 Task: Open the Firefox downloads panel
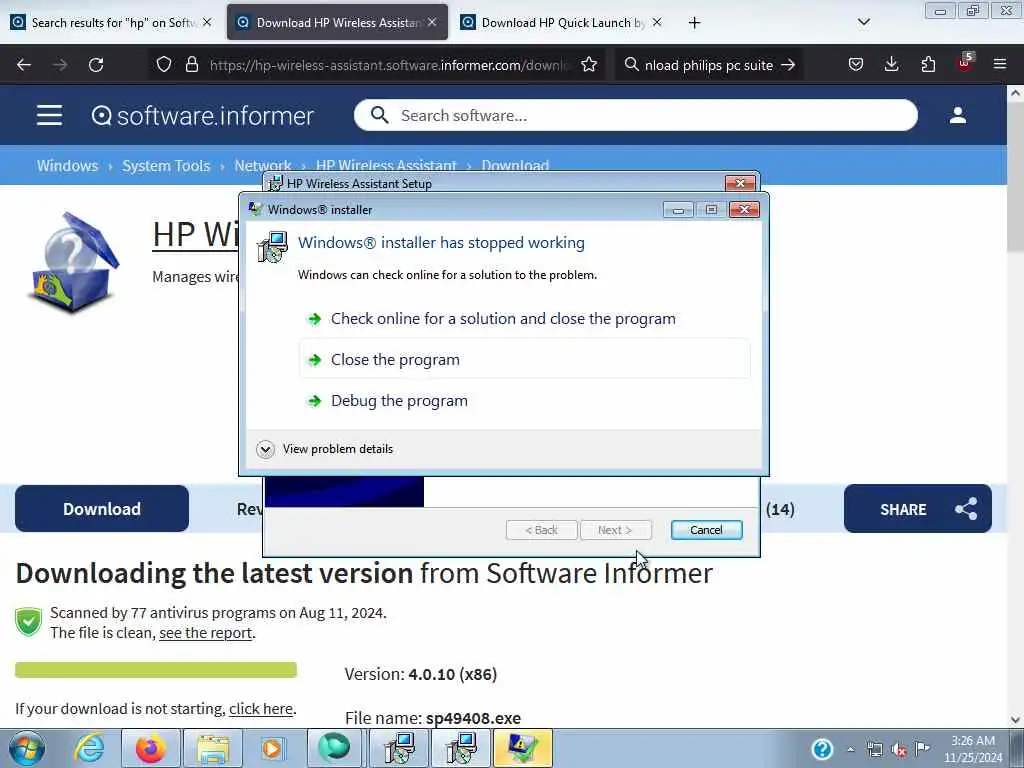pos(891,65)
